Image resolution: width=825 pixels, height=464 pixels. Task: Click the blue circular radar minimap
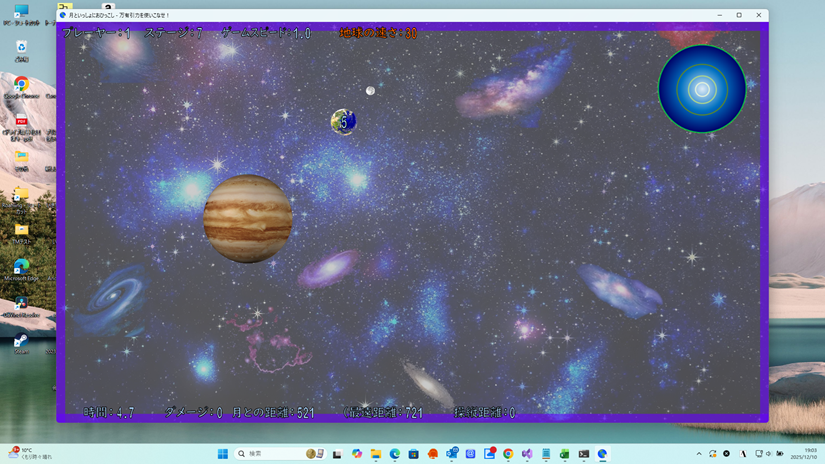coord(702,89)
